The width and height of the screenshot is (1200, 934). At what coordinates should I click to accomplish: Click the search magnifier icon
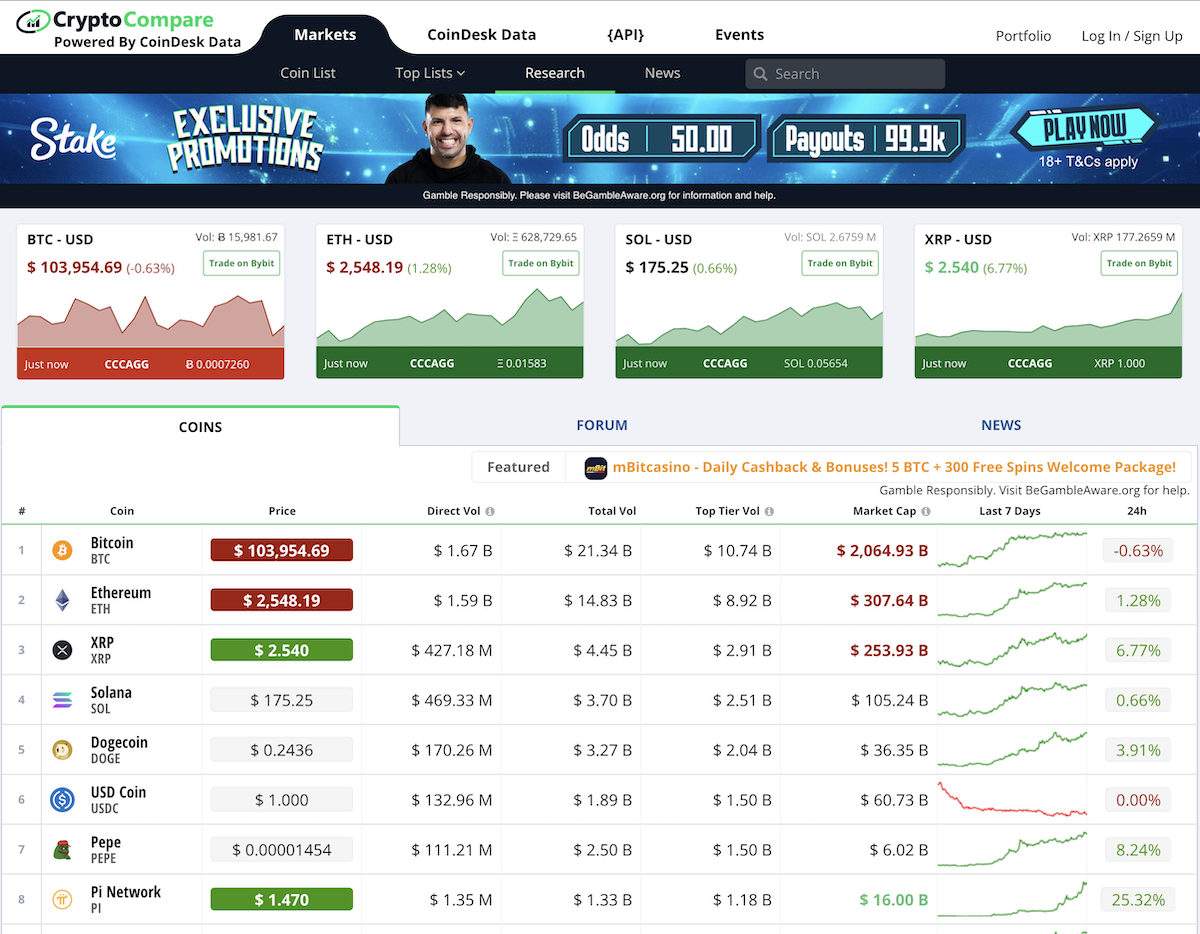pyautogui.click(x=762, y=74)
